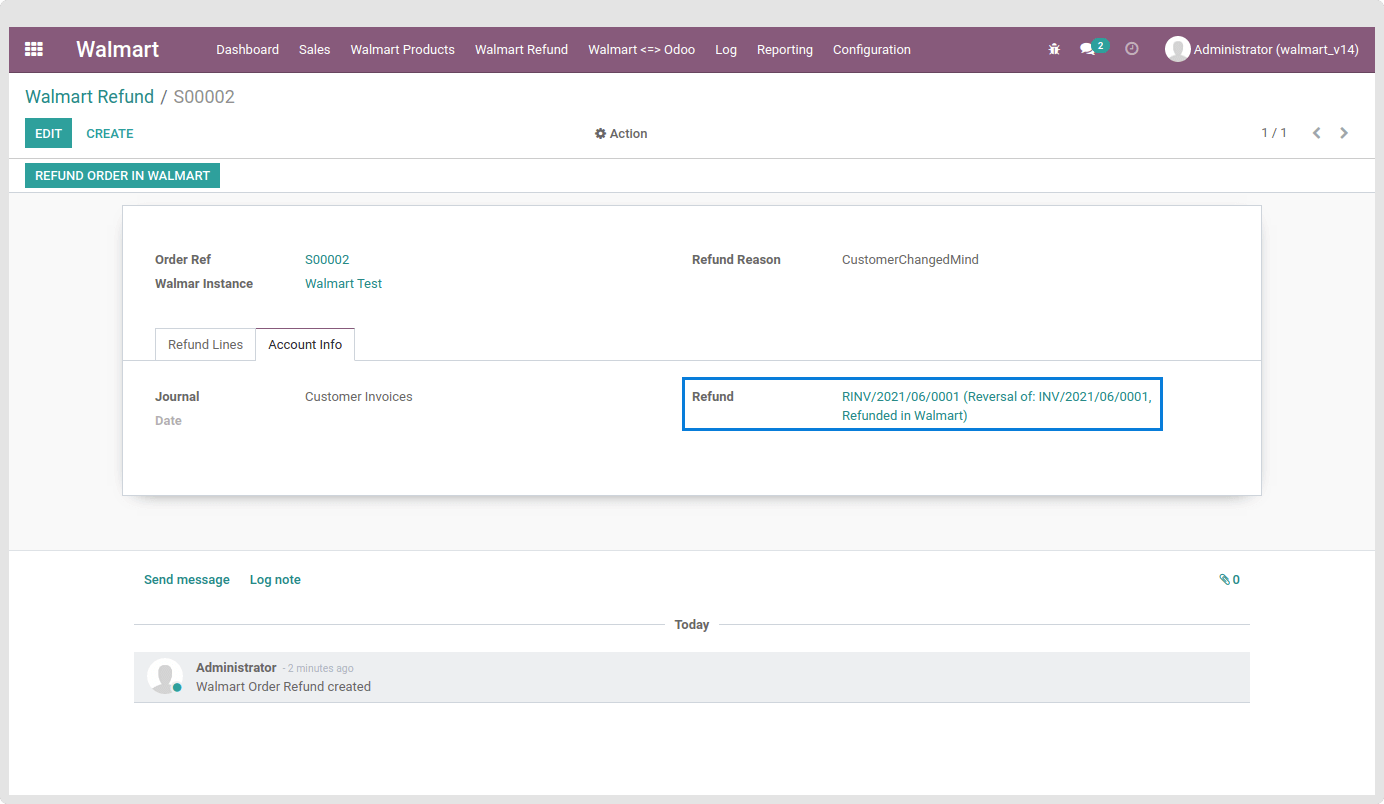Click the CREATE button
Viewport: 1384px width, 804px height.
pyautogui.click(x=110, y=133)
